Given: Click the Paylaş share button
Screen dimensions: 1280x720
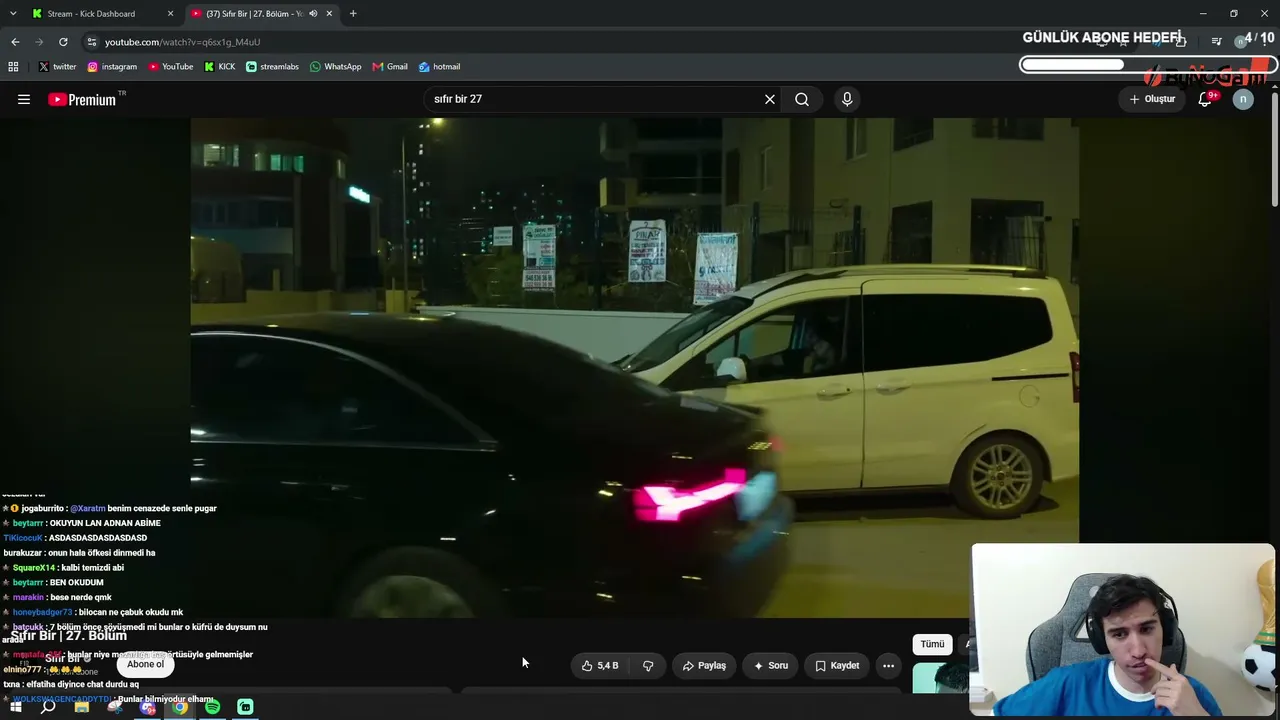Looking at the screenshot, I should pos(704,665).
